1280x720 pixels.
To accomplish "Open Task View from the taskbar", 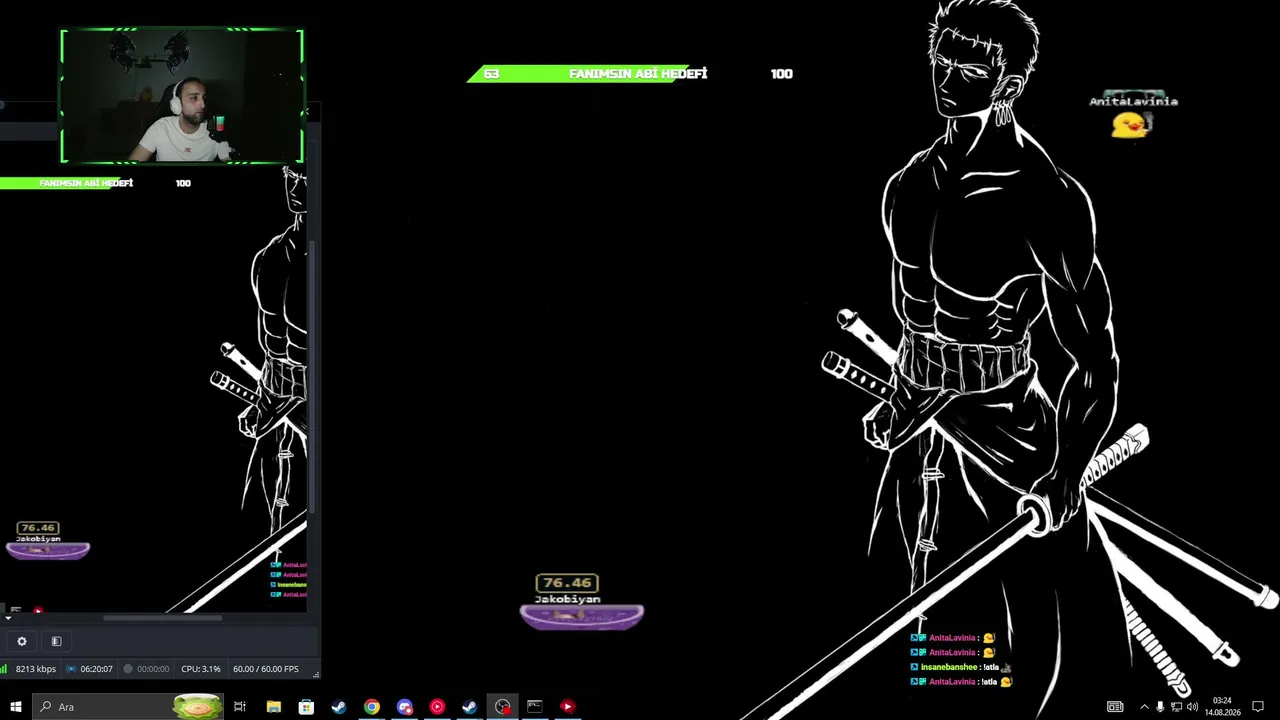I will tap(240, 707).
